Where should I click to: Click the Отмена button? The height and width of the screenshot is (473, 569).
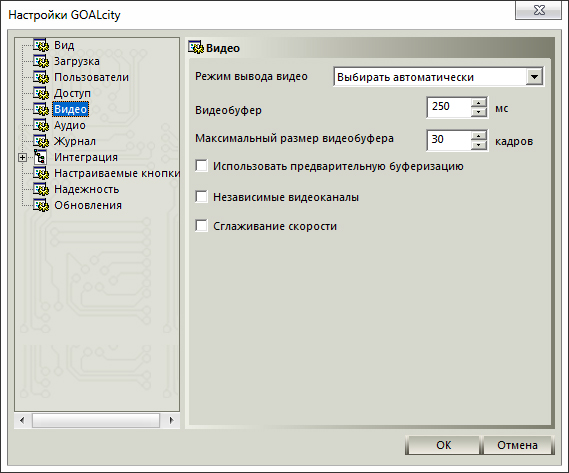tap(517, 445)
